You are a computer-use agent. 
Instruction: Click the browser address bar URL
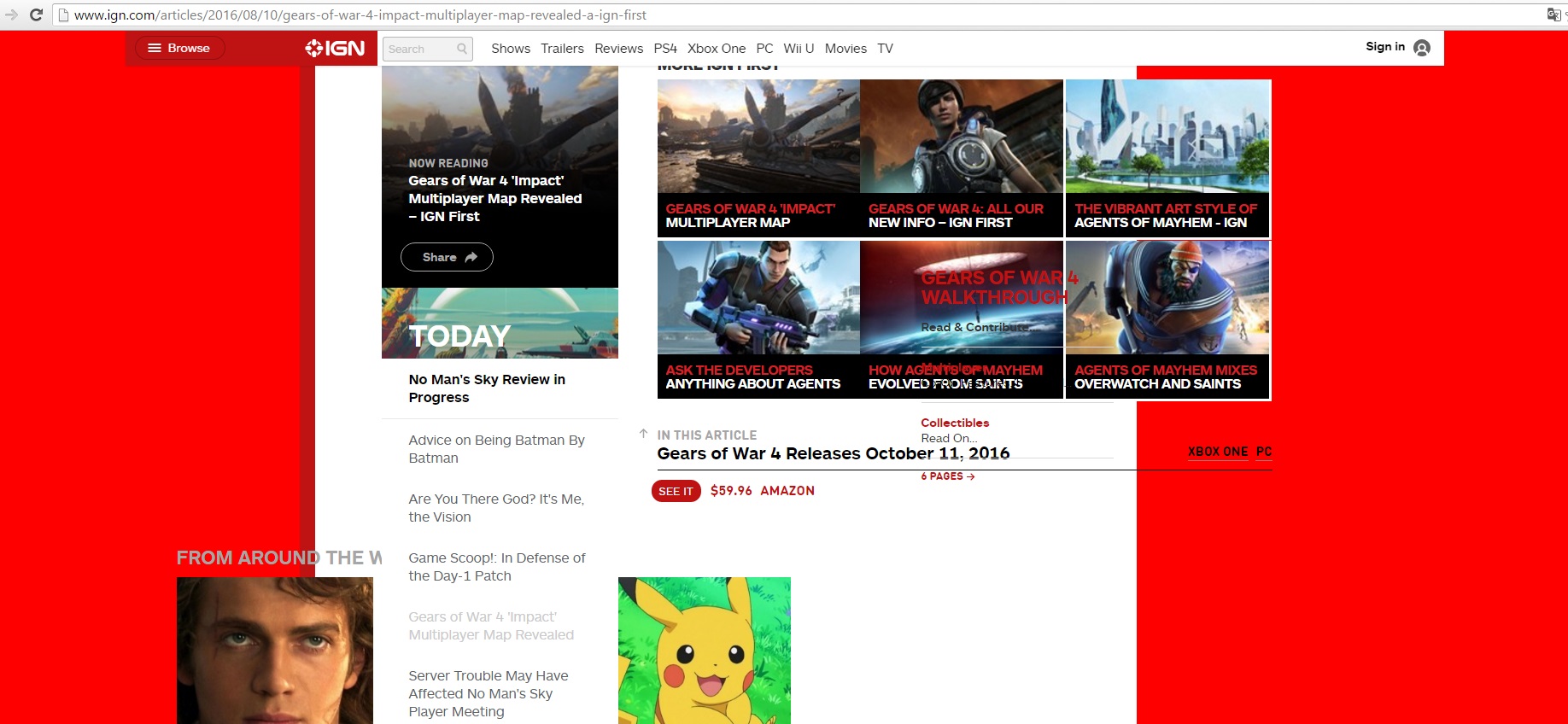360,15
